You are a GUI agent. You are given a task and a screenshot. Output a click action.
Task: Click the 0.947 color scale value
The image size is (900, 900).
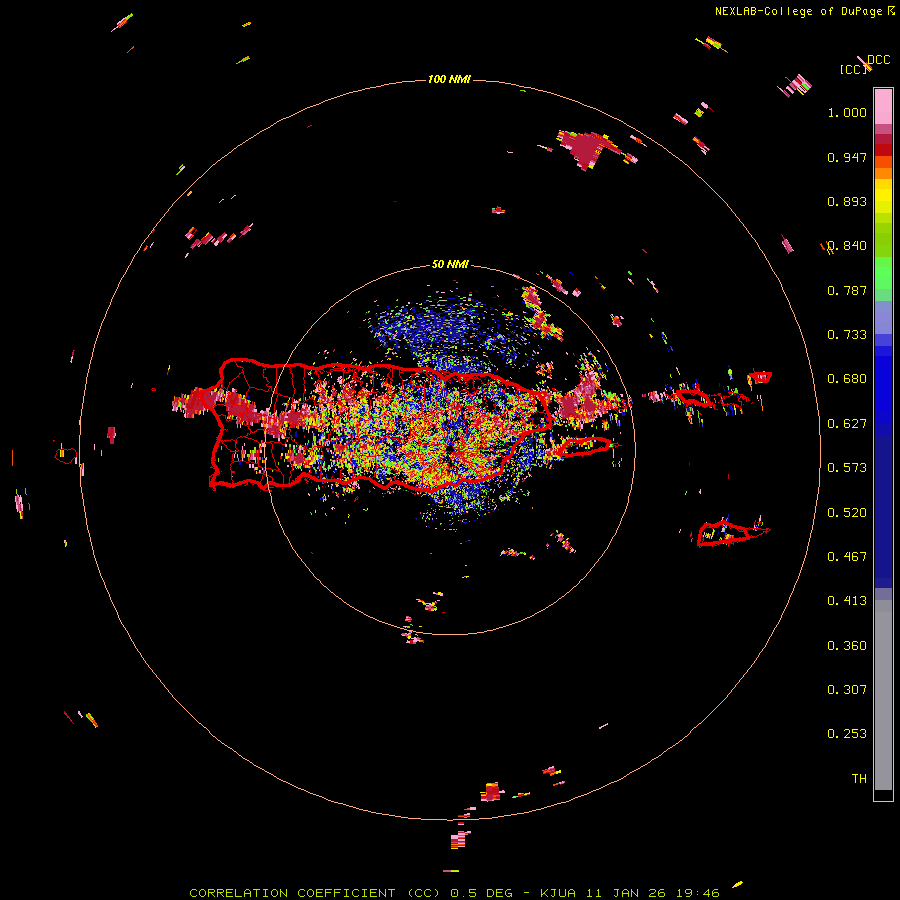coord(847,157)
